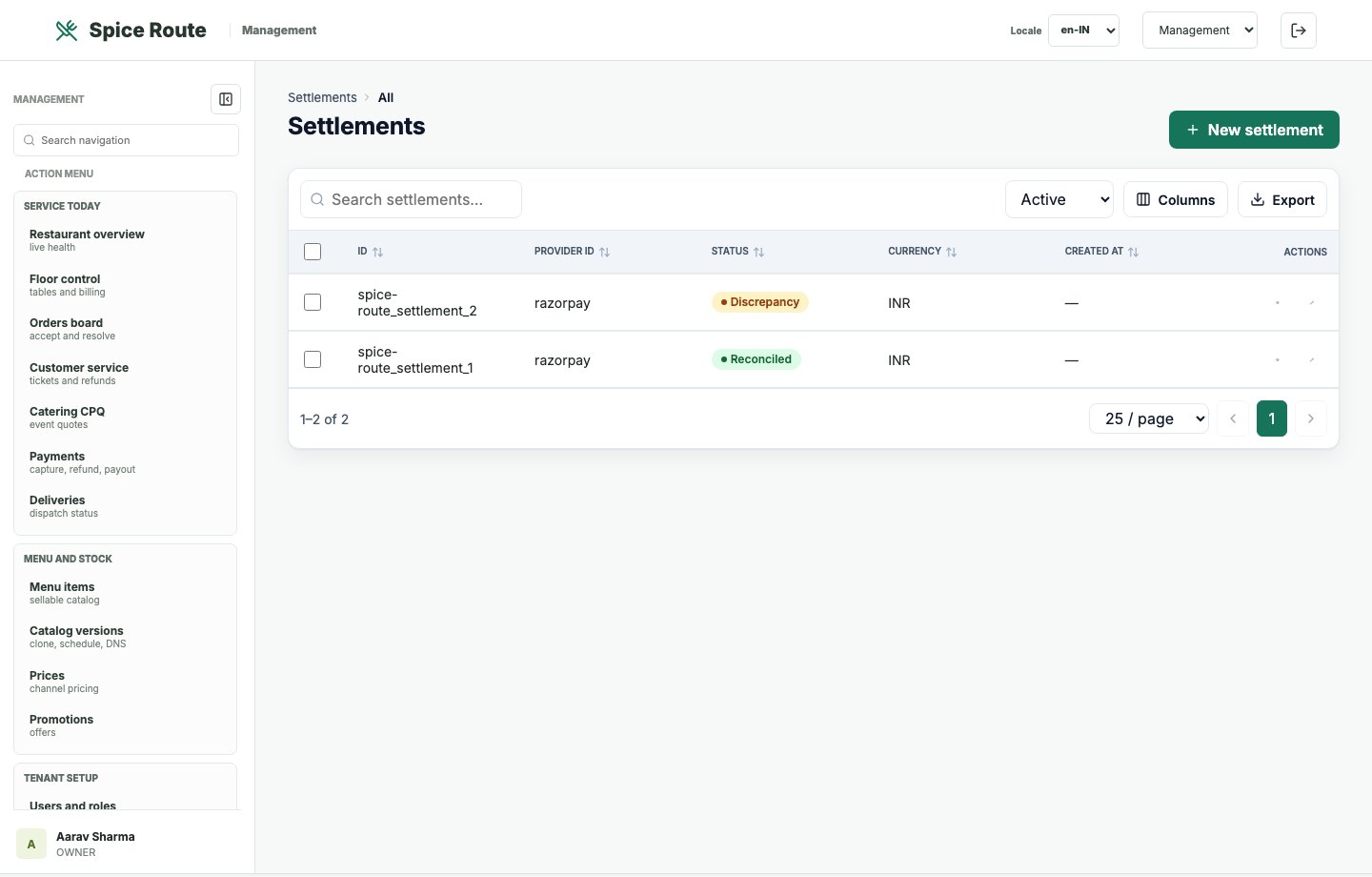
Task: Open the Locale en-IN dropdown
Action: 1083,31
